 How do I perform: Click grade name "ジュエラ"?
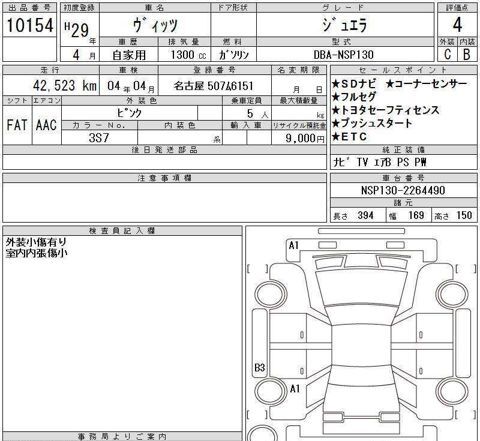pos(345,25)
